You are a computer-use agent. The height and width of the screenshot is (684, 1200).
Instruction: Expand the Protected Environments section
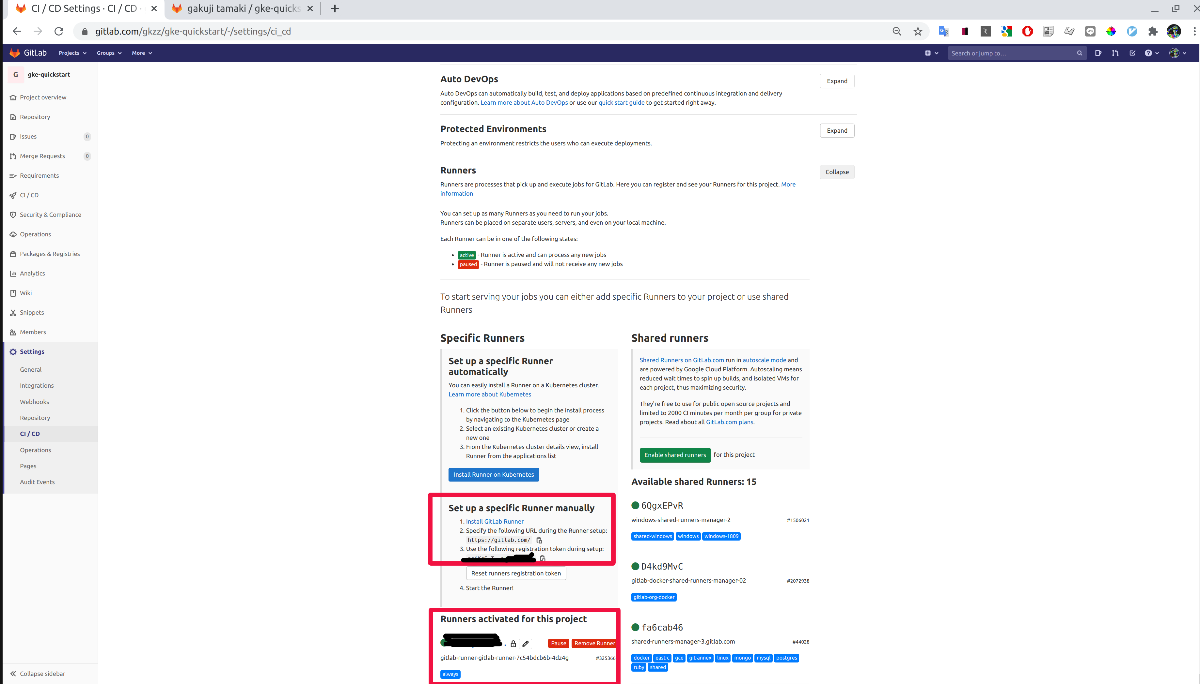[x=837, y=131]
